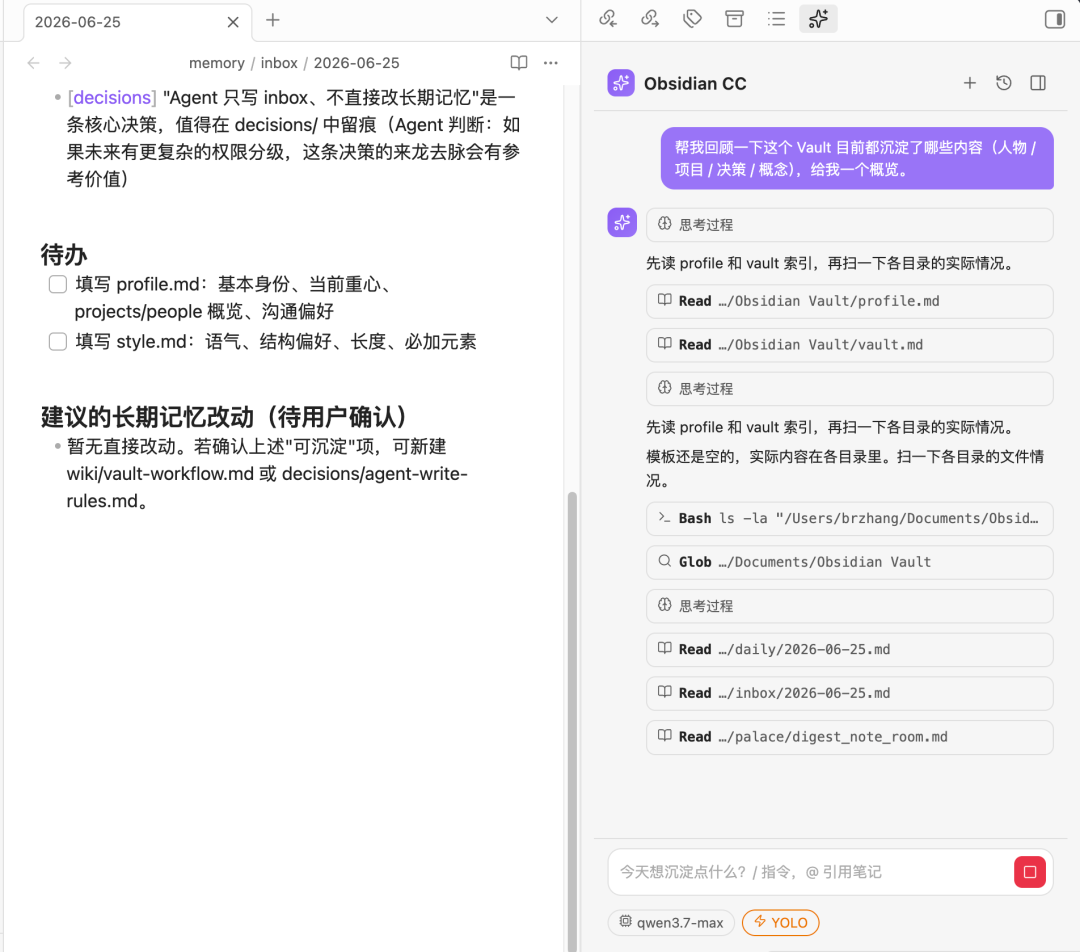Check the 填写 style.md todo checkbox
This screenshot has width=1080, height=952.
point(58,342)
